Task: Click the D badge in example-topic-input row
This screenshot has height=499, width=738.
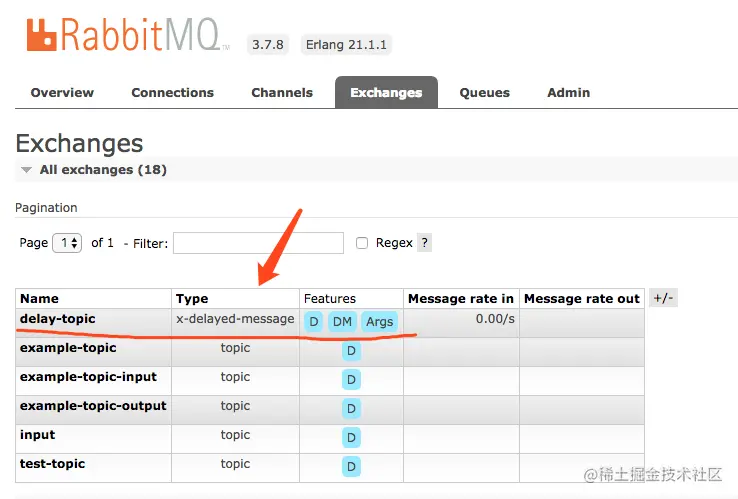Action: (351, 380)
